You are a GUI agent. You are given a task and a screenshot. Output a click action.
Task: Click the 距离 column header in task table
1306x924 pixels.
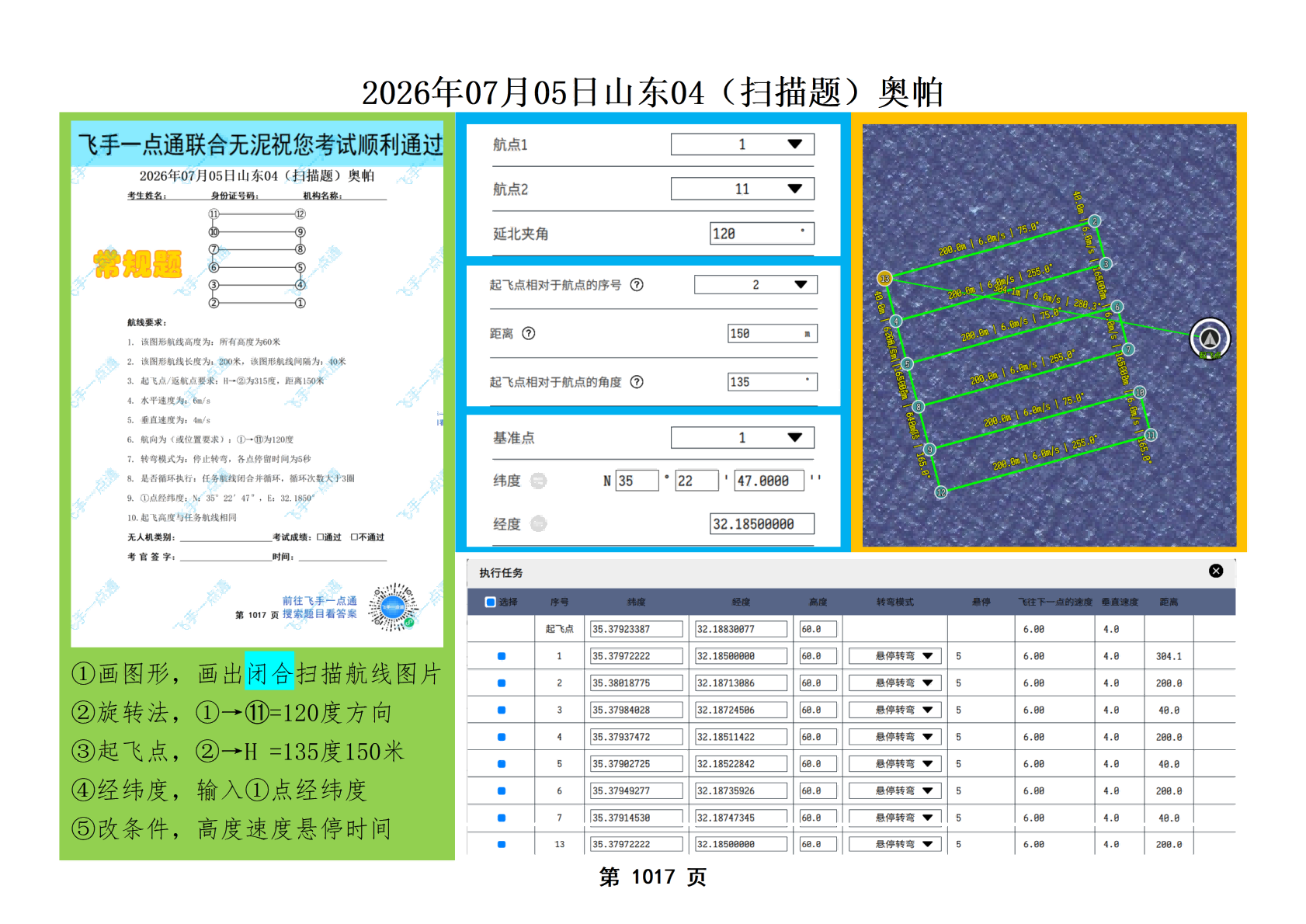click(x=1169, y=602)
